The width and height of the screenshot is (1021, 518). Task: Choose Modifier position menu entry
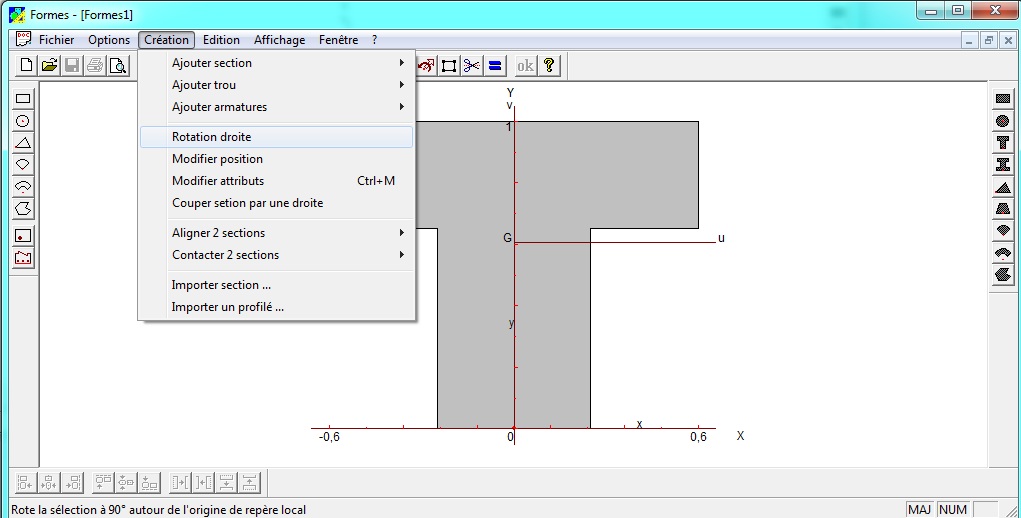point(276,159)
